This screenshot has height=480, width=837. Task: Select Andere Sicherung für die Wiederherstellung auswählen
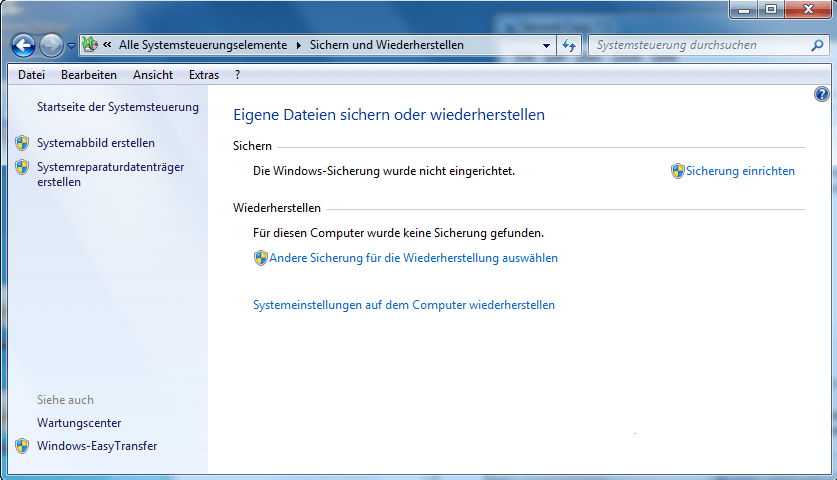point(413,258)
